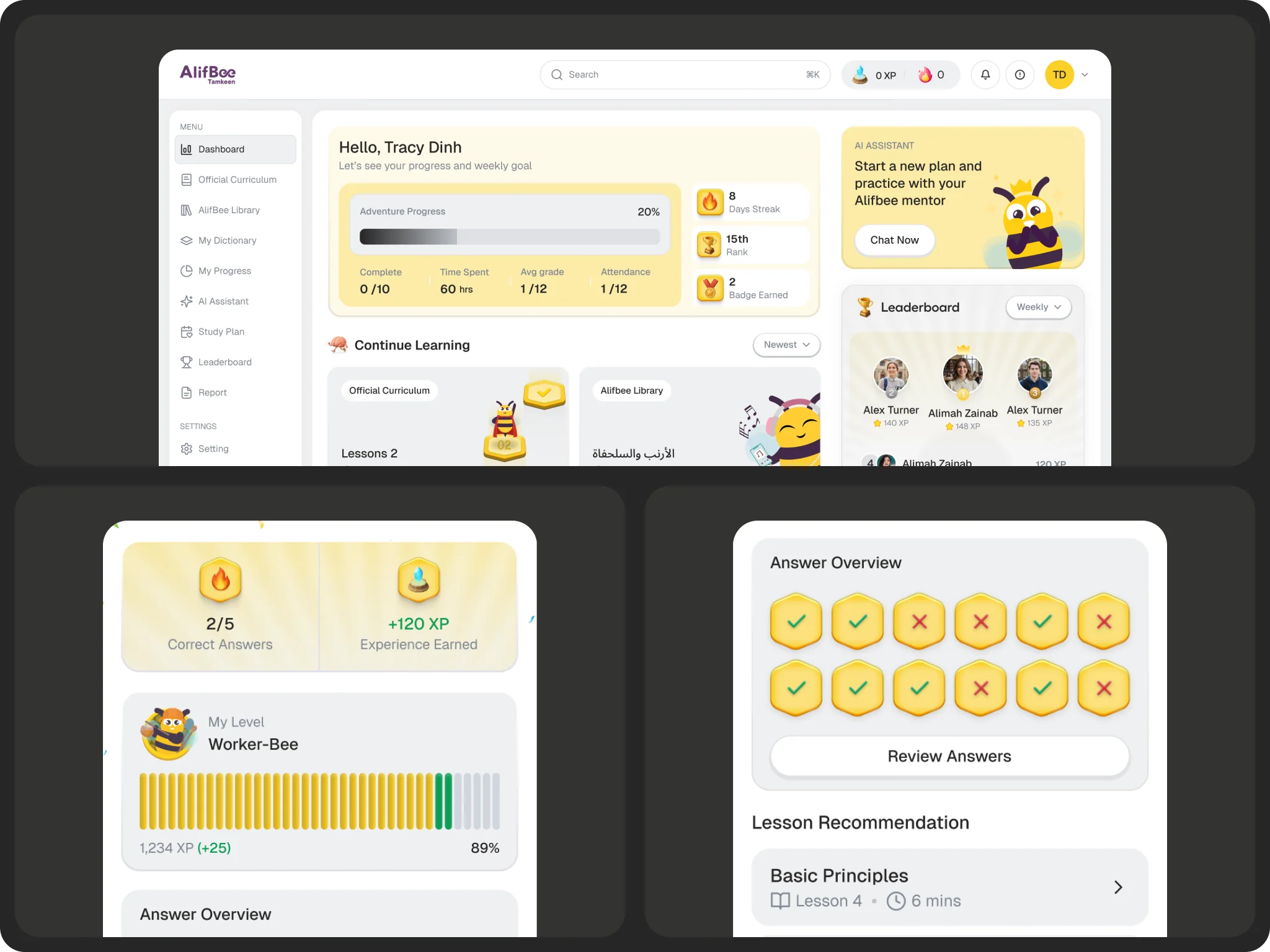Open AI Assistant in the sidebar
Viewport: 1270px width, 952px height.
pyautogui.click(x=235, y=301)
